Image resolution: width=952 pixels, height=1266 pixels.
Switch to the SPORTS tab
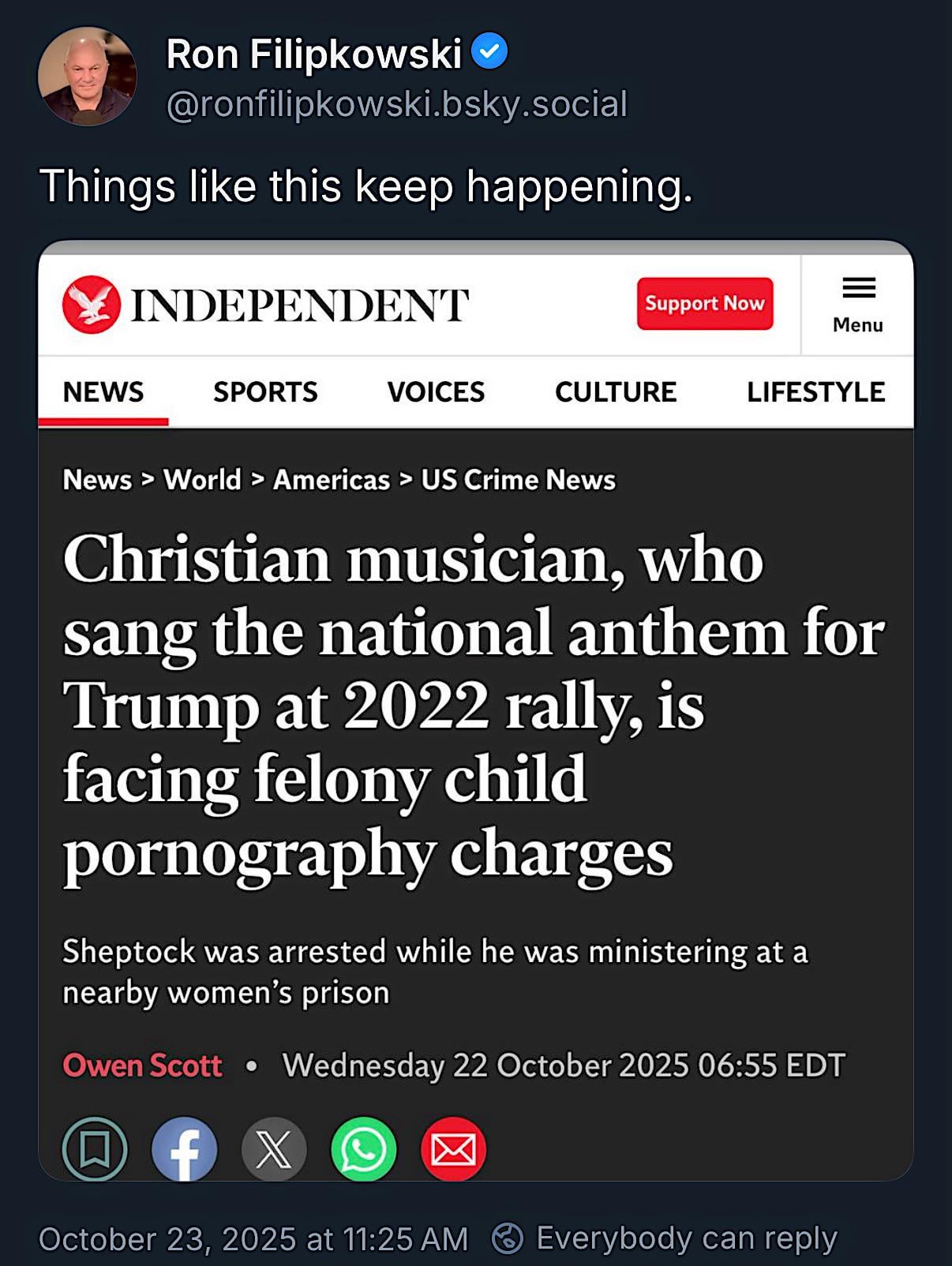pos(265,392)
